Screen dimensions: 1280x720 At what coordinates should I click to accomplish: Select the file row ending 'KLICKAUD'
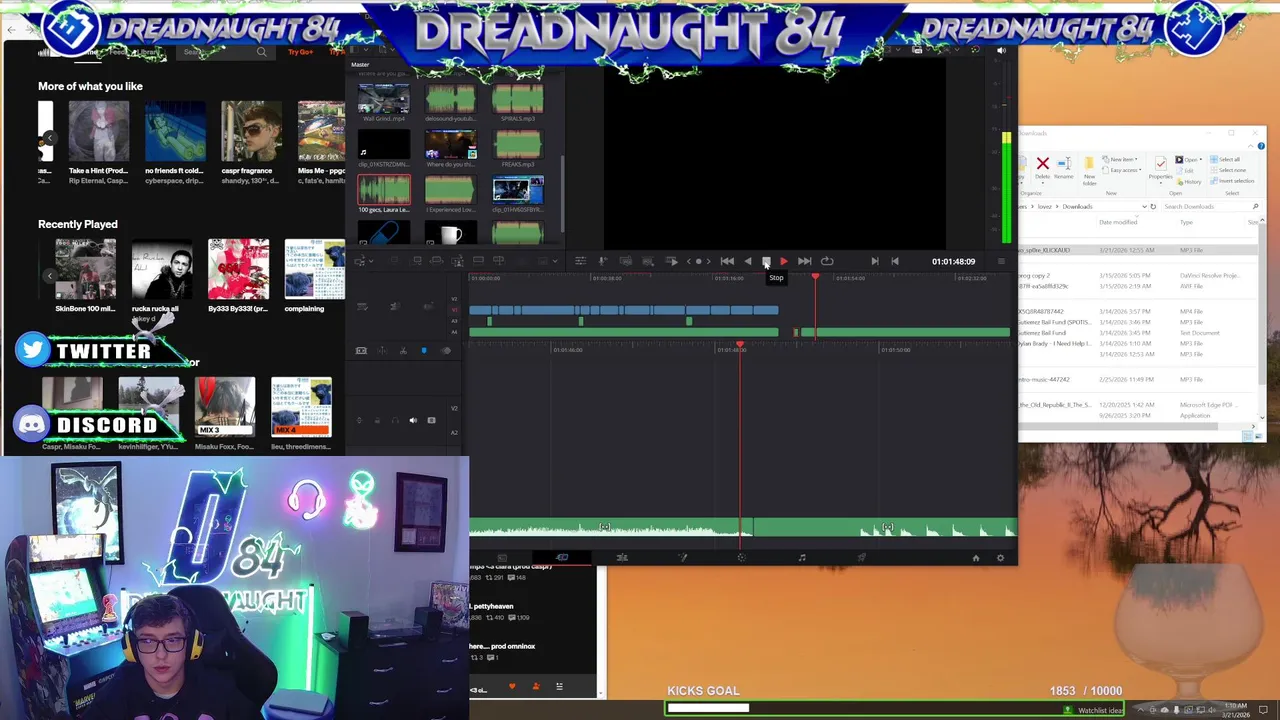1137,250
